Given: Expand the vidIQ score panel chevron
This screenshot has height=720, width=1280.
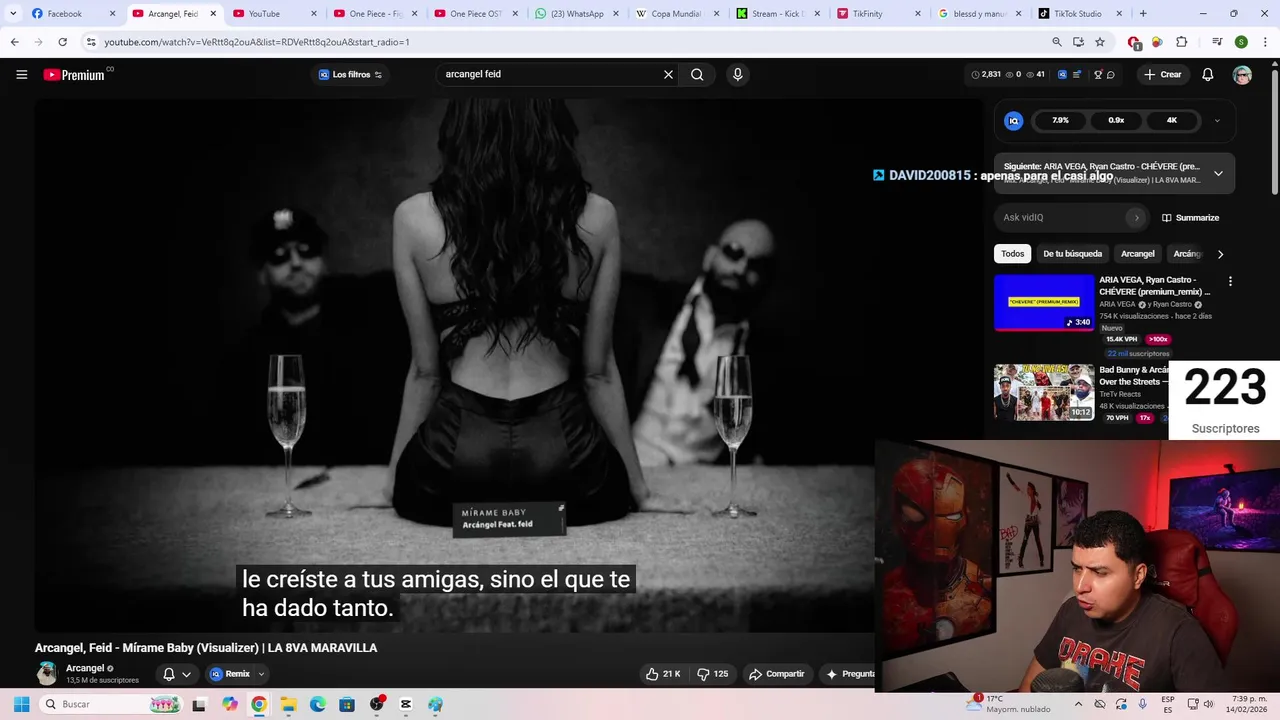Looking at the screenshot, I should coord(1217,121).
